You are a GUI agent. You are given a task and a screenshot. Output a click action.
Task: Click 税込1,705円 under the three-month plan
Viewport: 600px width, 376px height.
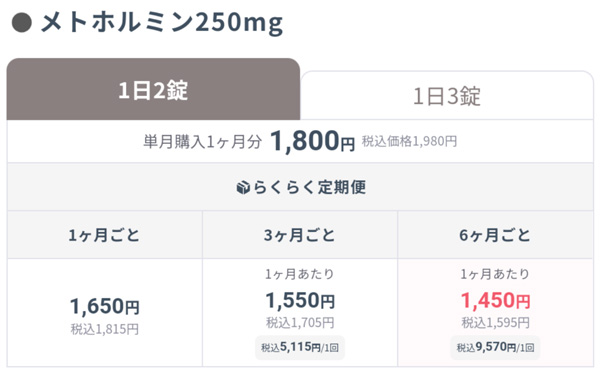(300, 323)
